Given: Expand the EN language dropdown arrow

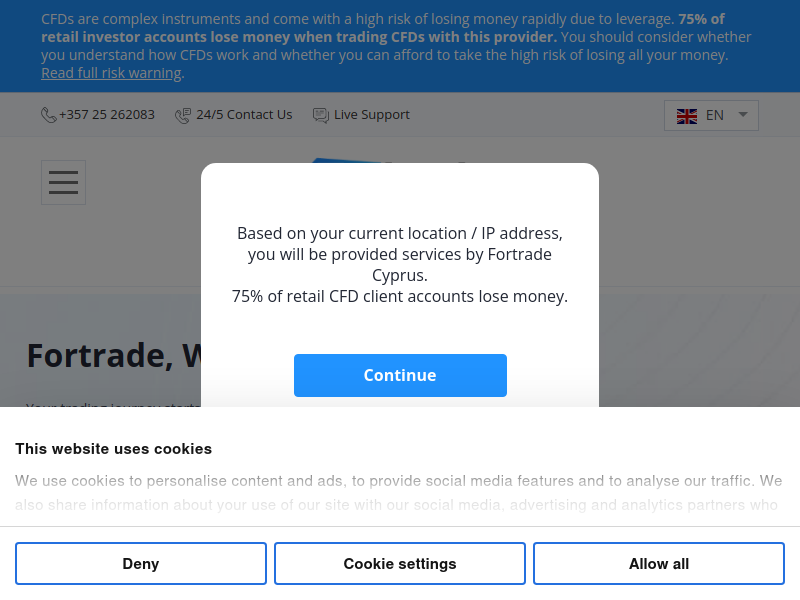Looking at the screenshot, I should (x=743, y=115).
